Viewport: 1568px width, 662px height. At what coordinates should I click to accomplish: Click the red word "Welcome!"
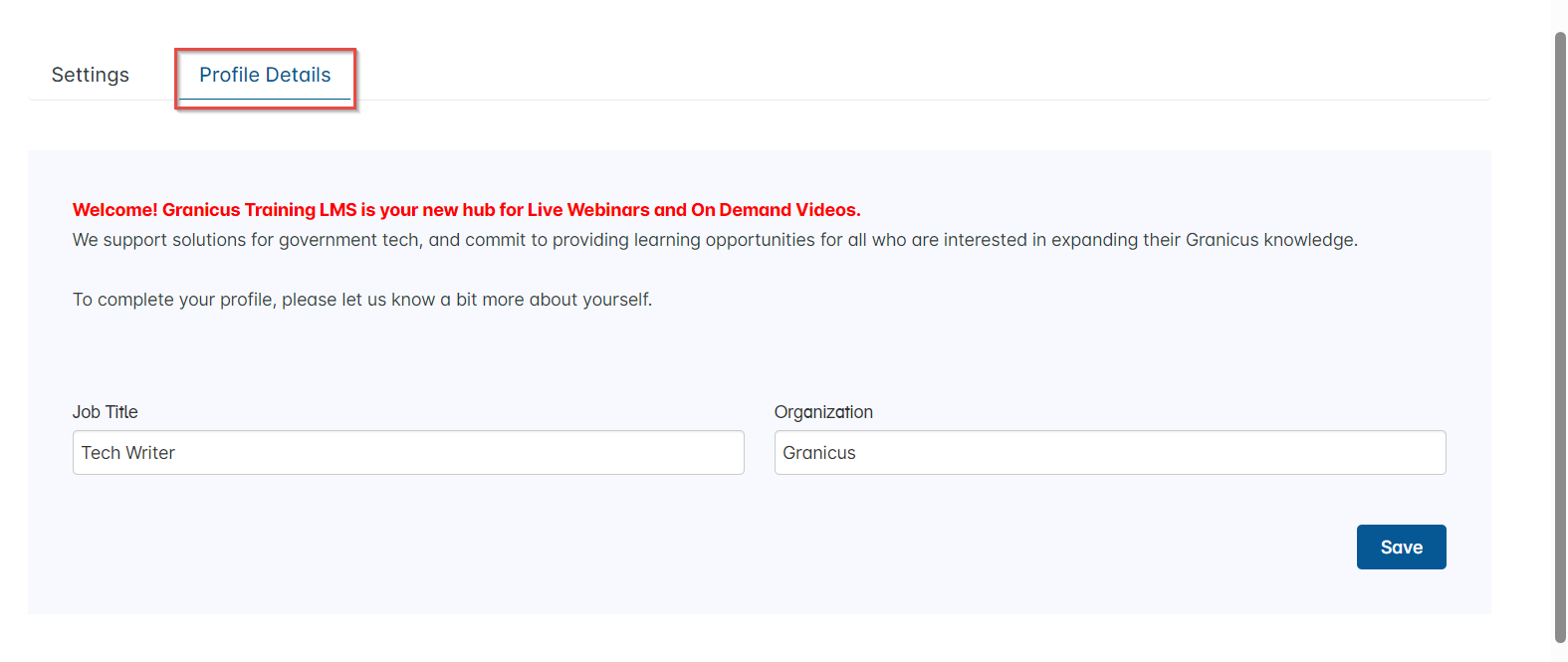pyautogui.click(x=114, y=210)
